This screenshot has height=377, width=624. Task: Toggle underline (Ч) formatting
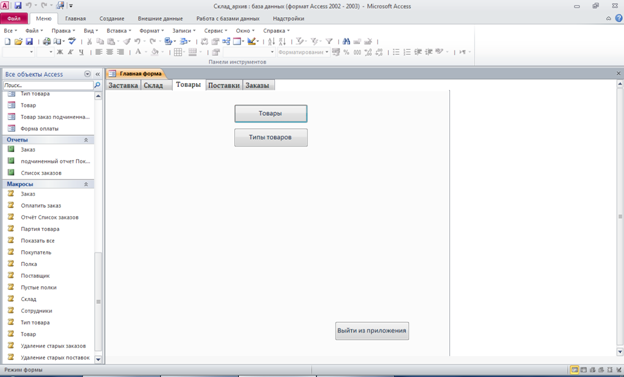(x=81, y=52)
